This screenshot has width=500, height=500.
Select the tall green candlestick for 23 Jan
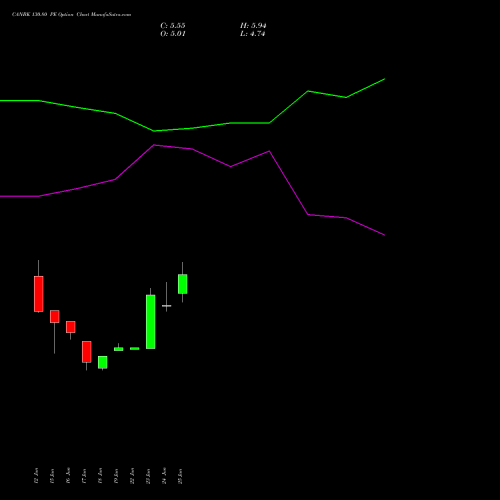point(151,322)
